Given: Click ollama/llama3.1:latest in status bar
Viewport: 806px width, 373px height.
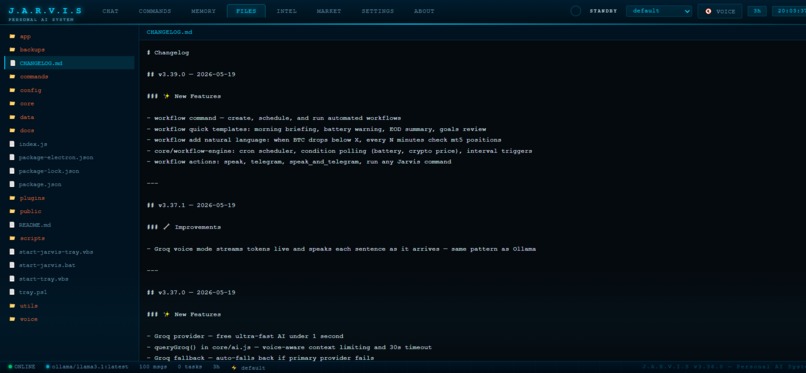Looking at the screenshot, I should 90,367.
